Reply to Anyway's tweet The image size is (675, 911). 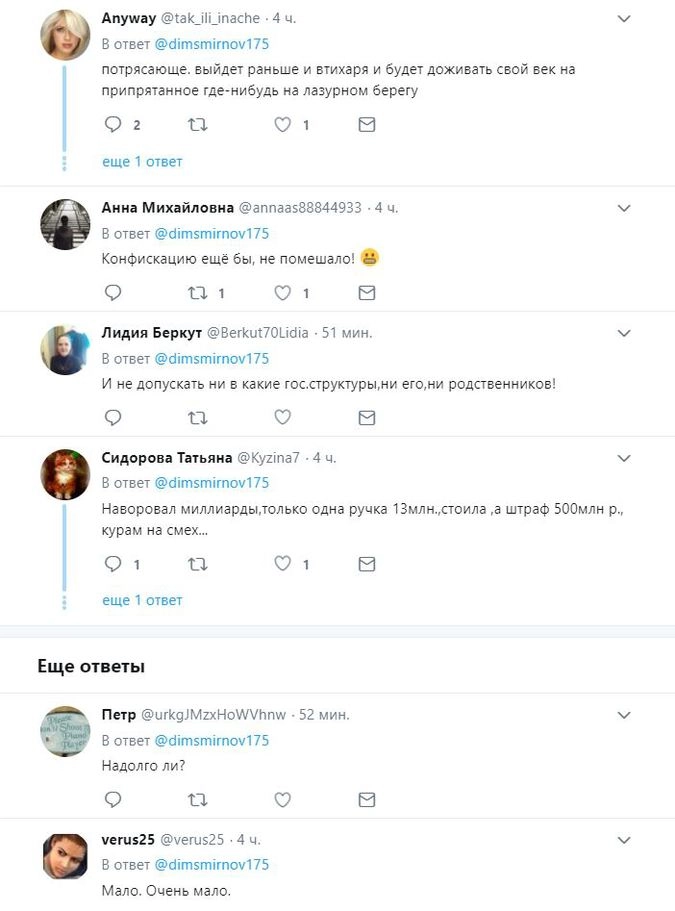pyautogui.click(x=113, y=125)
